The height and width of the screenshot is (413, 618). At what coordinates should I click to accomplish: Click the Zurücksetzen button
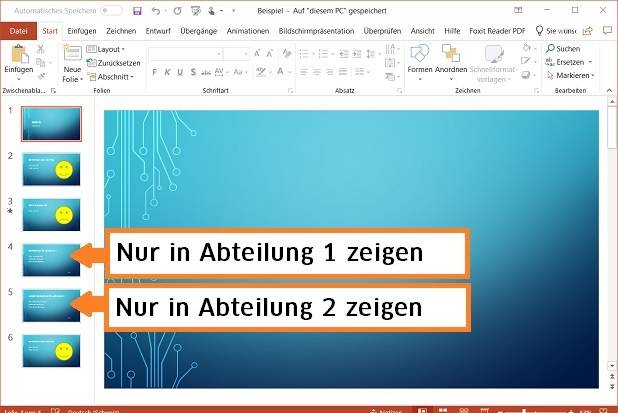tap(114, 63)
